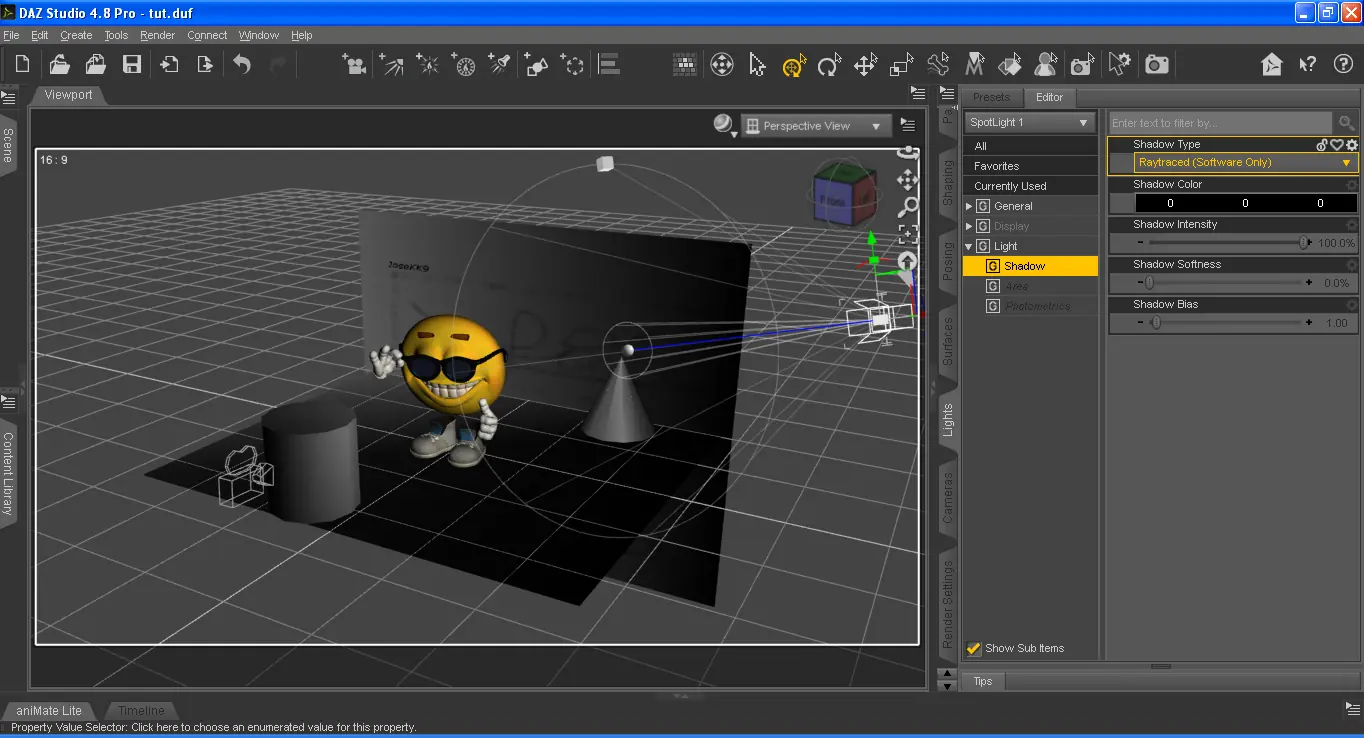Image resolution: width=1364 pixels, height=738 pixels.
Task: Uncheck the Show Sub Items checkbox
Action: point(974,648)
